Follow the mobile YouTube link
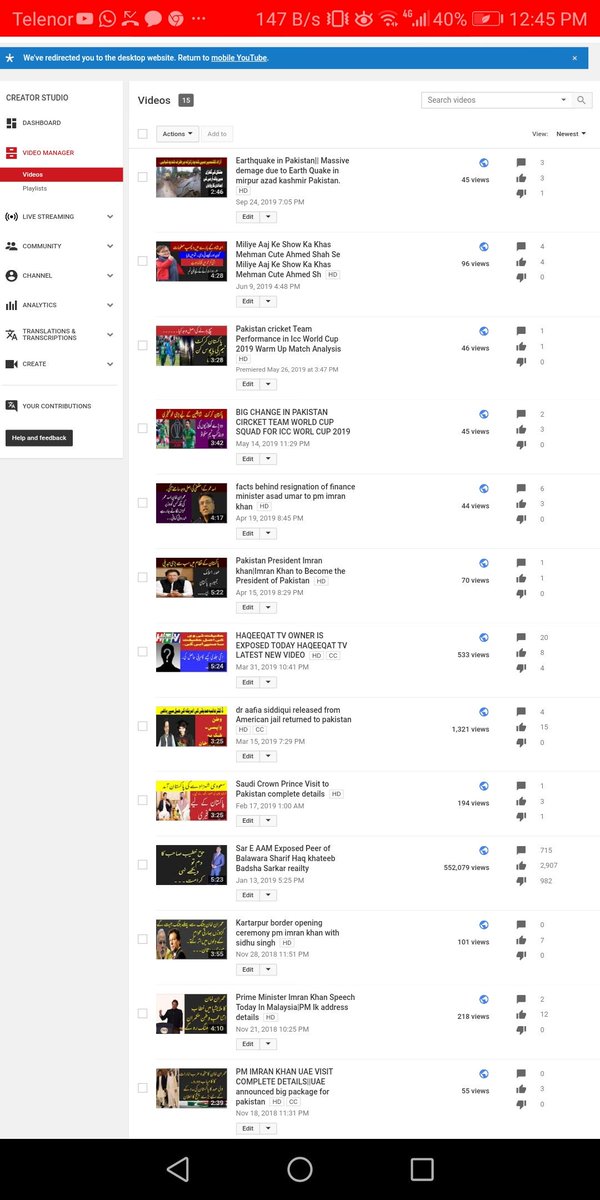This screenshot has width=600, height=1200. click(239, 58)
